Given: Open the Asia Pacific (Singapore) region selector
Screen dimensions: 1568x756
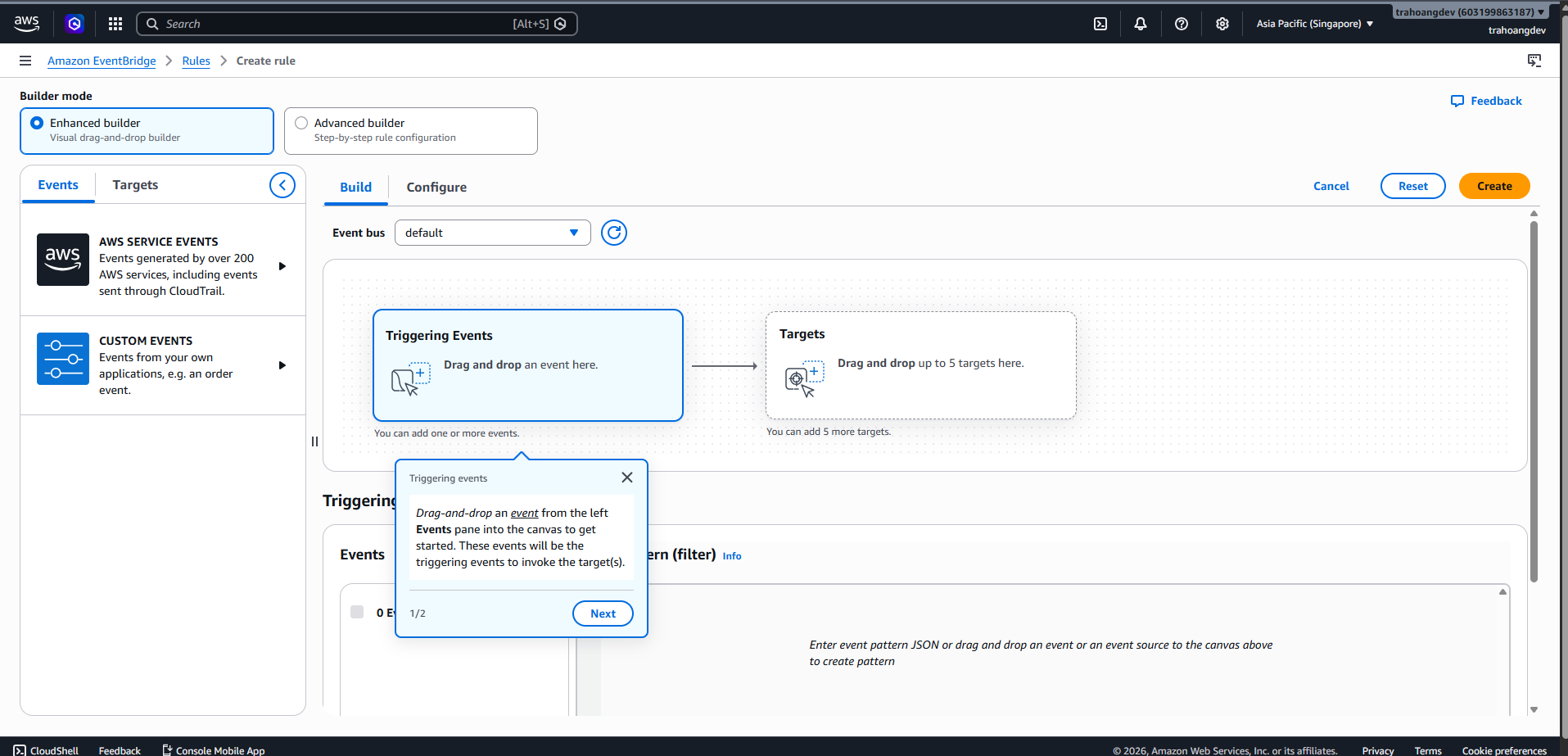Looking at the screenshot, I should click(1315, 24).
